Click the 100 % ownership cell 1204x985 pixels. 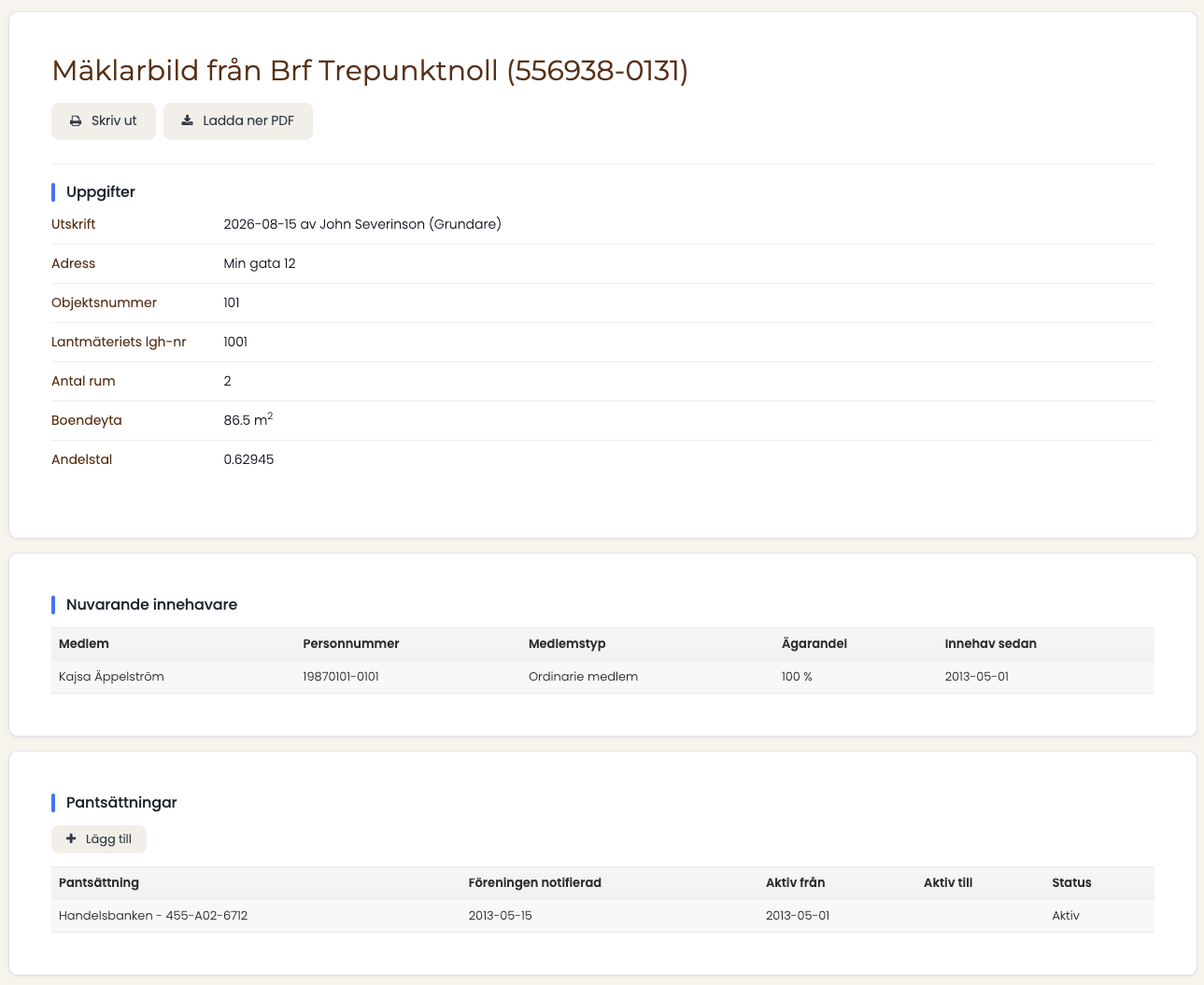click(797, 677)
